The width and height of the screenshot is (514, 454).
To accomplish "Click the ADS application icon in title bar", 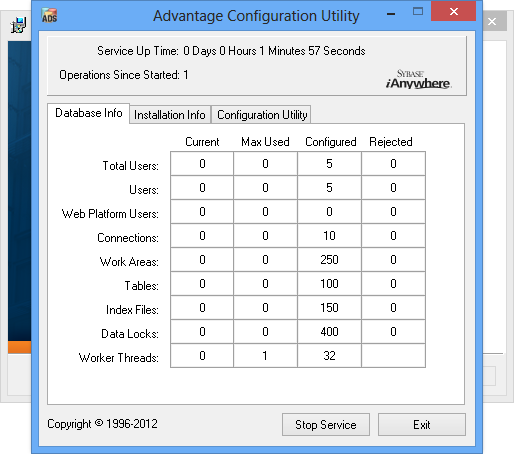I will click(x=49, y=15).
